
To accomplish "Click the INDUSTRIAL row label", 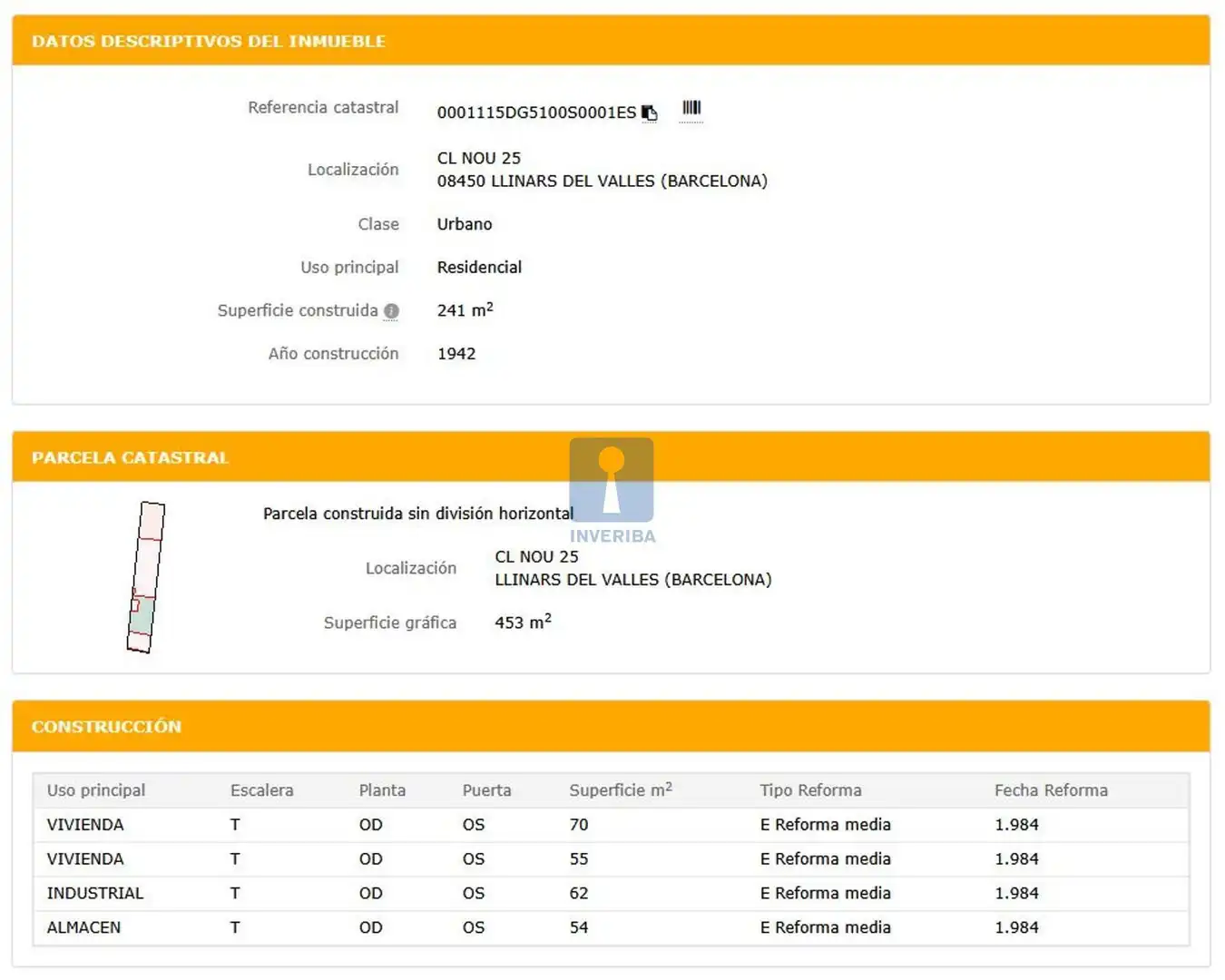I will click(95, 894).
